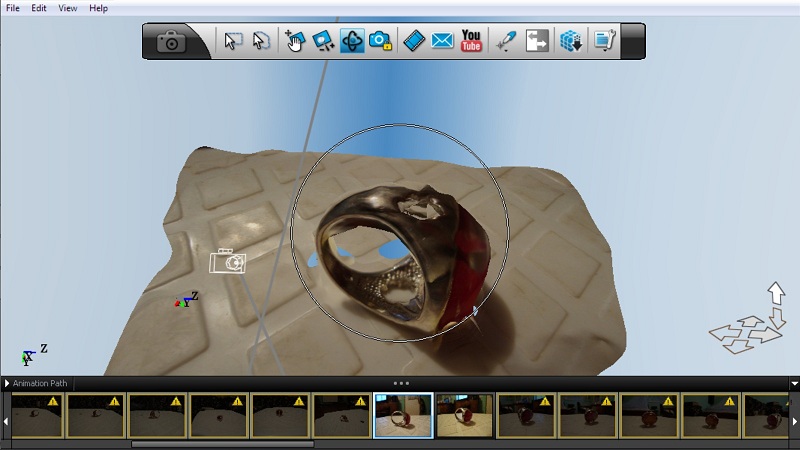Click the up arrow of navigation widget
Screen dimensions: 800x450
tap(776, 293)
